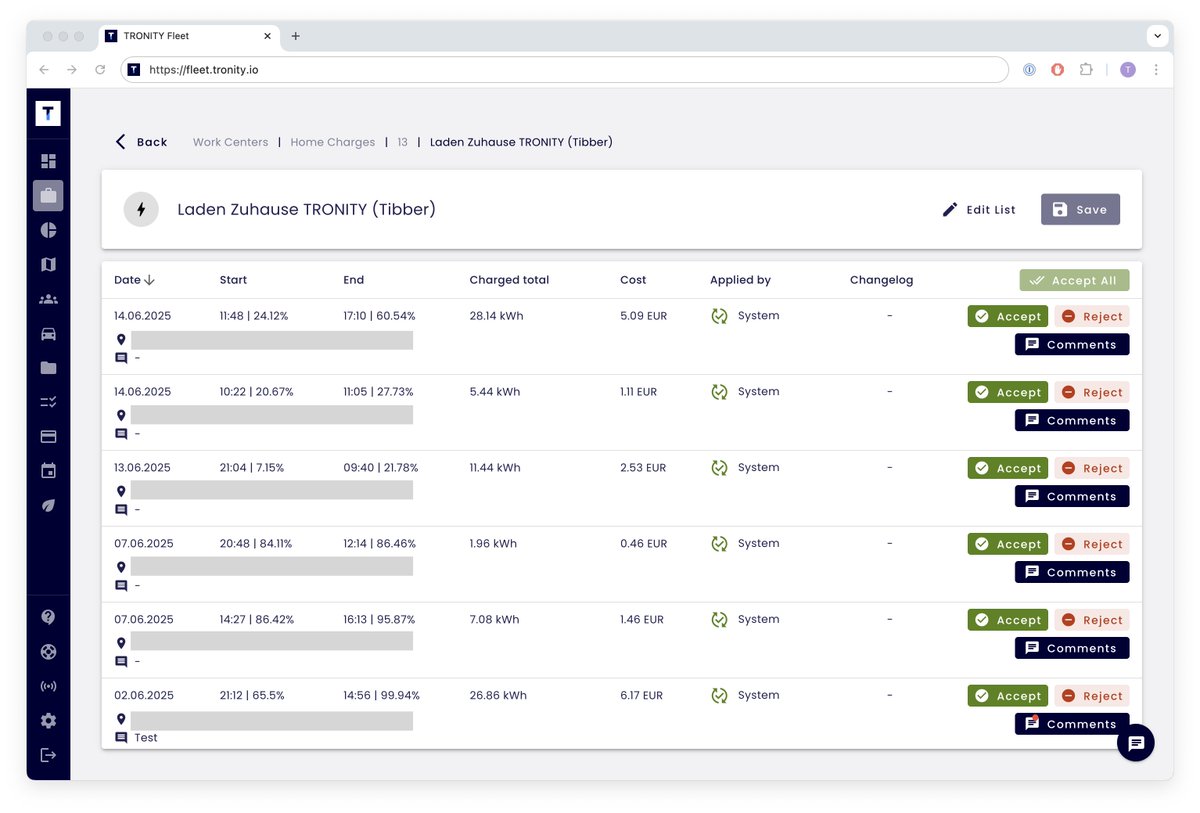Image resolution: width=1200 pixels, height=813 pixels.
Task: Click the Cost column header
Action: tap(633, 280)
